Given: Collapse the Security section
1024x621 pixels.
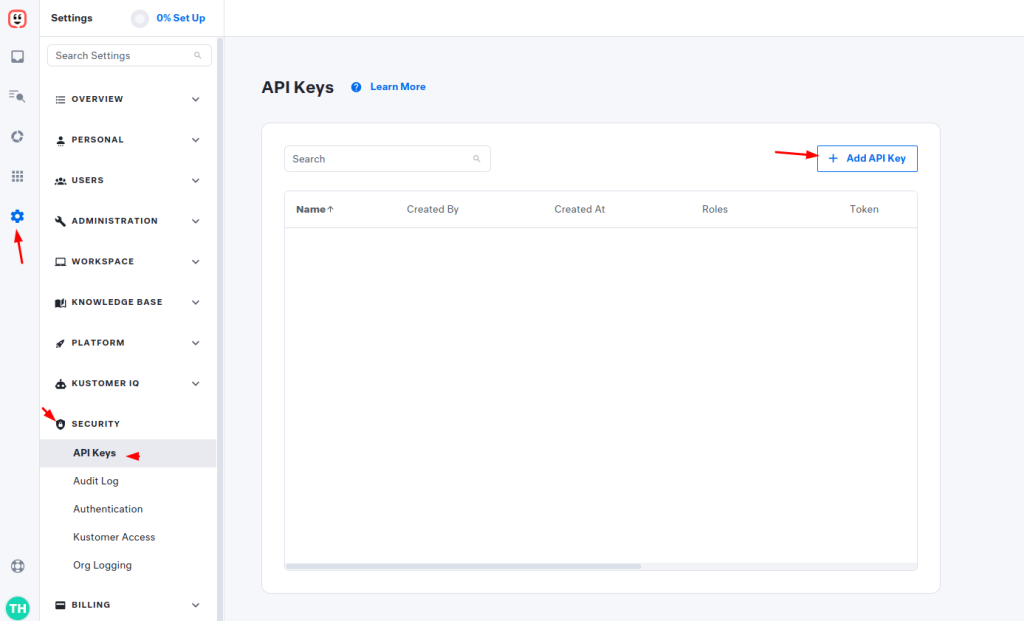Looking at the screenshot, I should (128, 423).
